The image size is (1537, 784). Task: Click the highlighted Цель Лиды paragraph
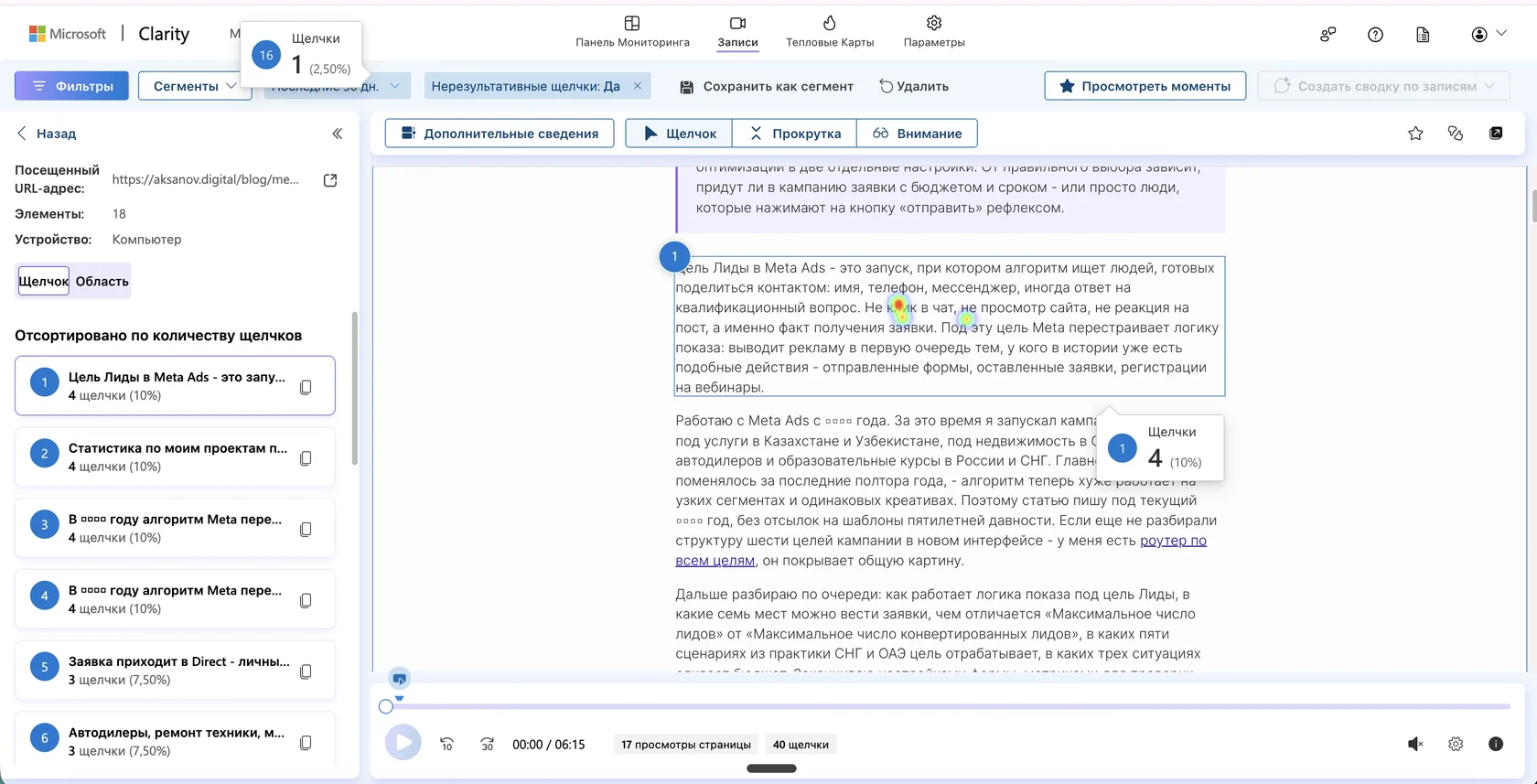950,327
